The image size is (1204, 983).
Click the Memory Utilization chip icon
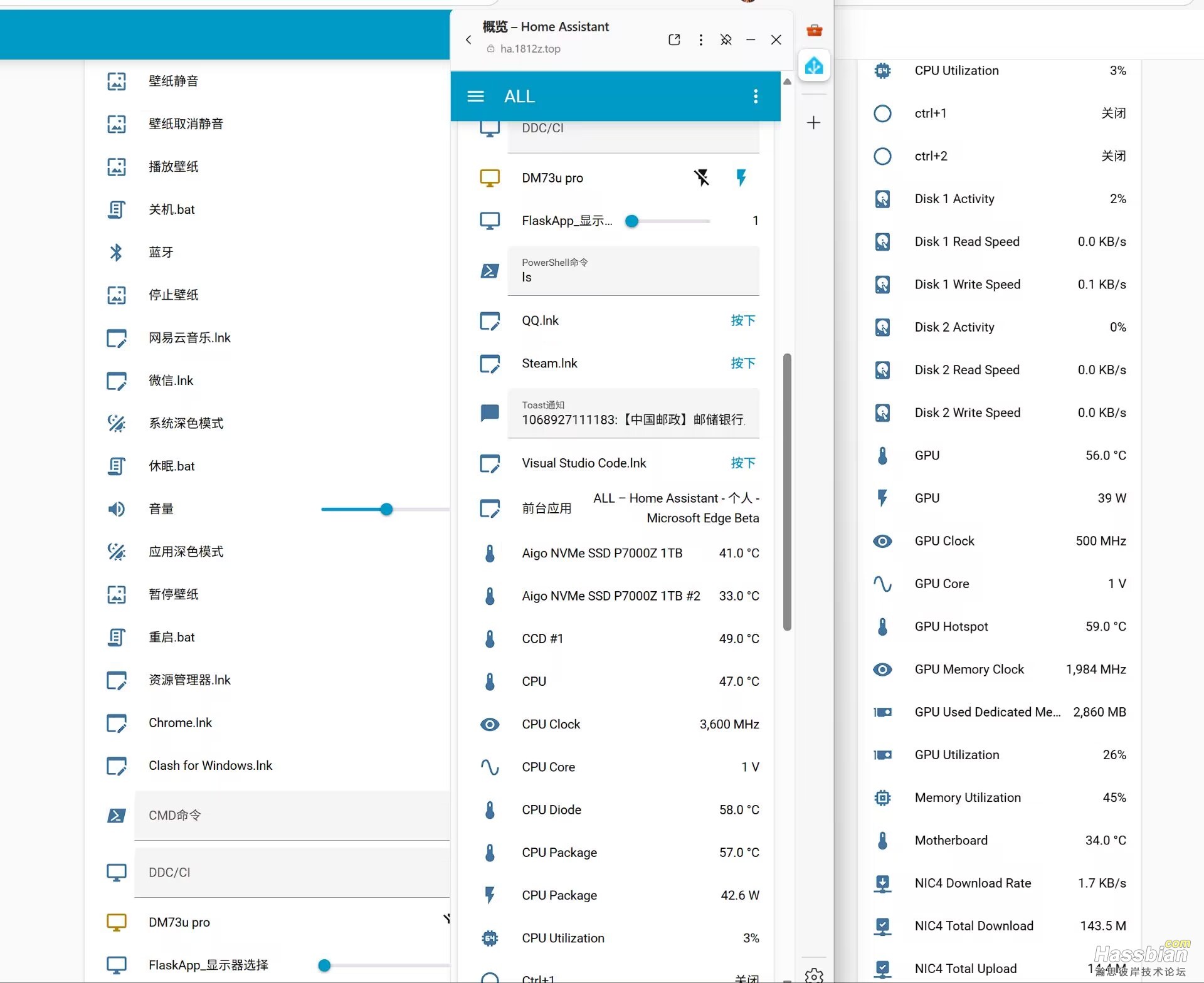click(x=882, y=797)
